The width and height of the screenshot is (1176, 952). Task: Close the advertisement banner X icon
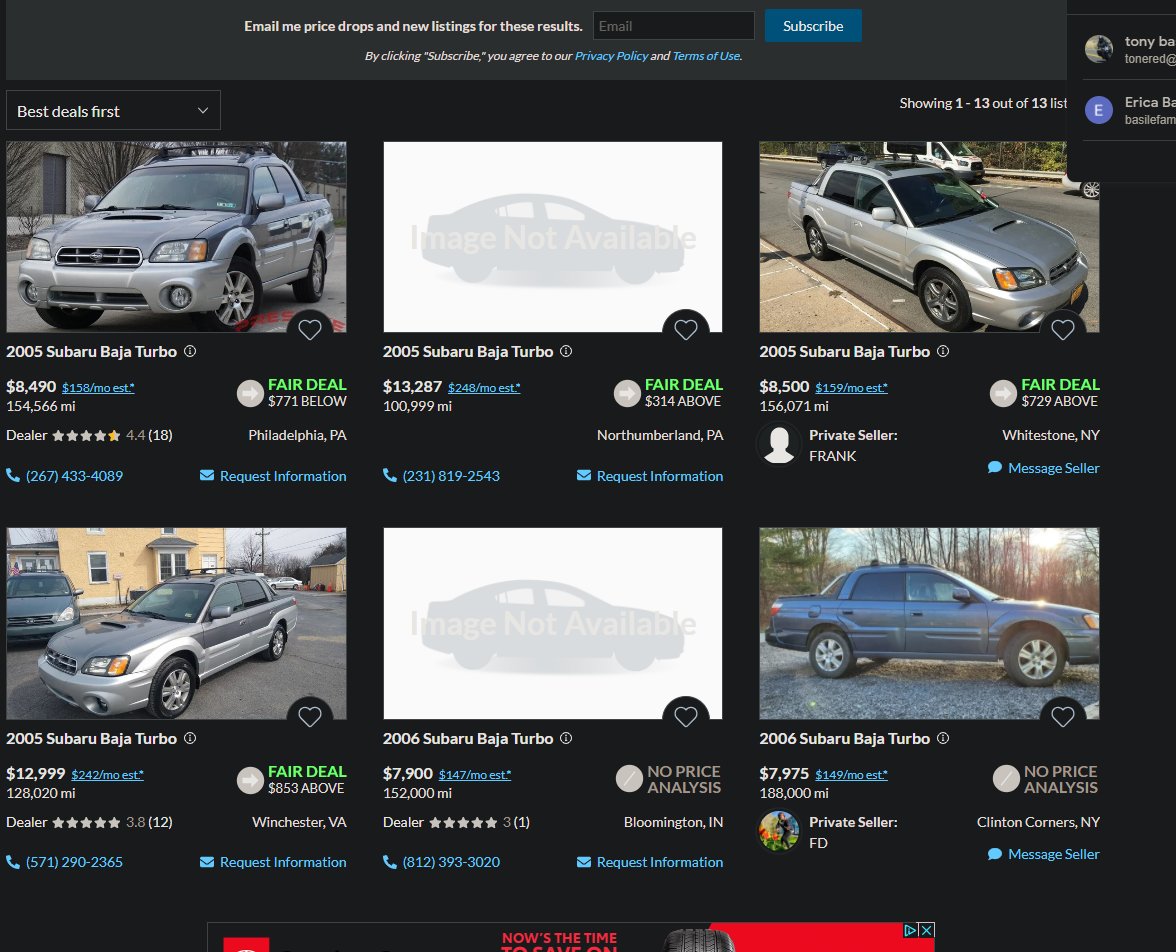(x=927, y=930)
